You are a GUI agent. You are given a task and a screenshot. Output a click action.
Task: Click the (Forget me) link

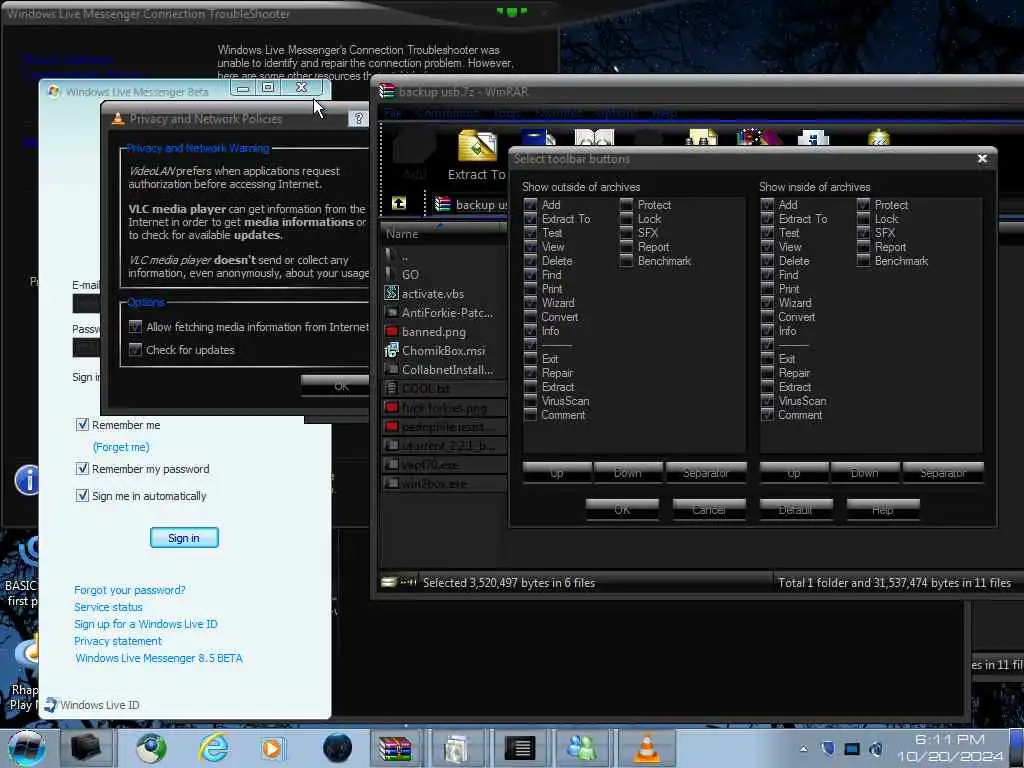[x=121, y=447]
